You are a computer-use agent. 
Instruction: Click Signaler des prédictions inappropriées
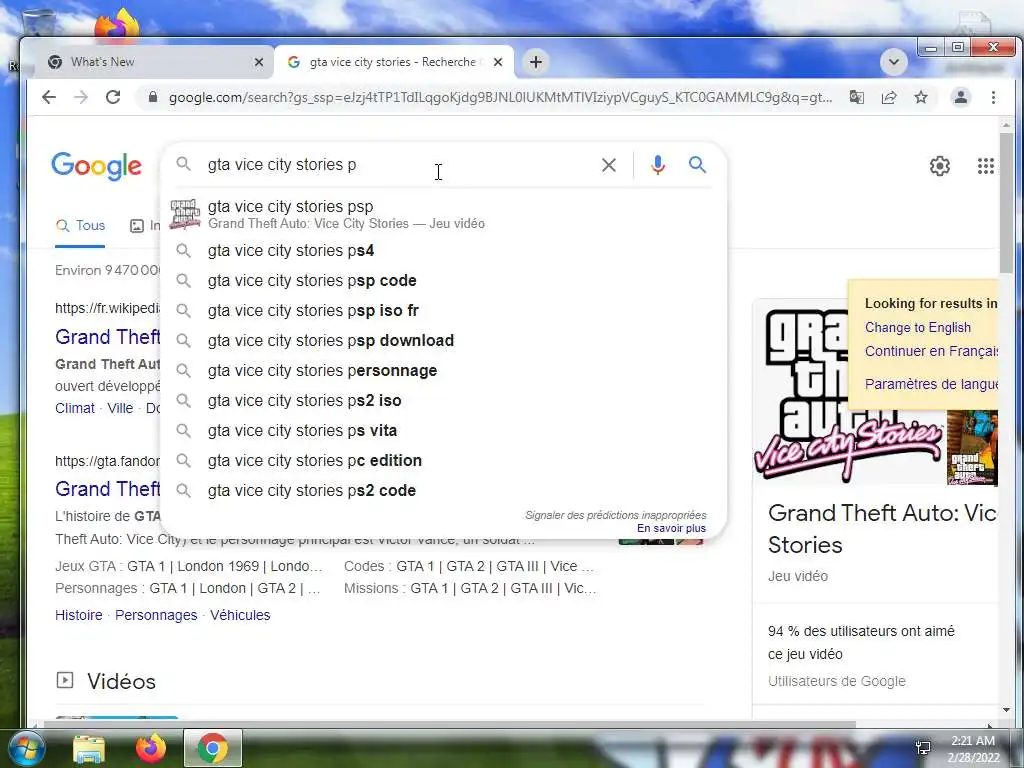(x=615, y=515)
